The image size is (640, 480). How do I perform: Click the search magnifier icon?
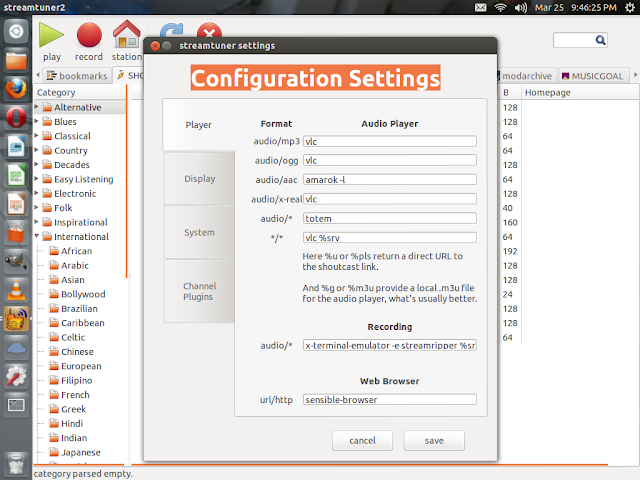tap(600, 40)
